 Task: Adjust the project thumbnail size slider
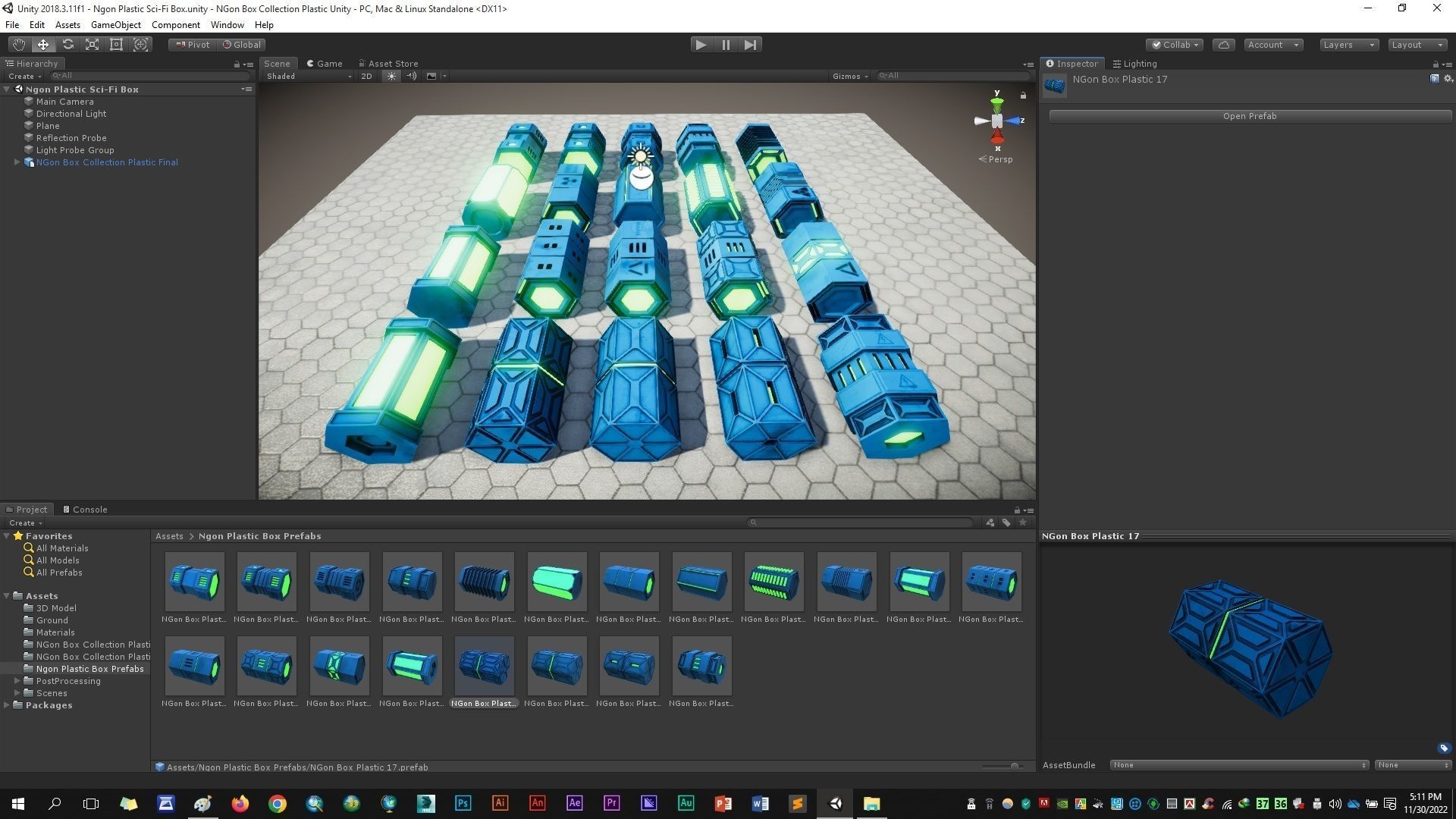point(1014,767)
